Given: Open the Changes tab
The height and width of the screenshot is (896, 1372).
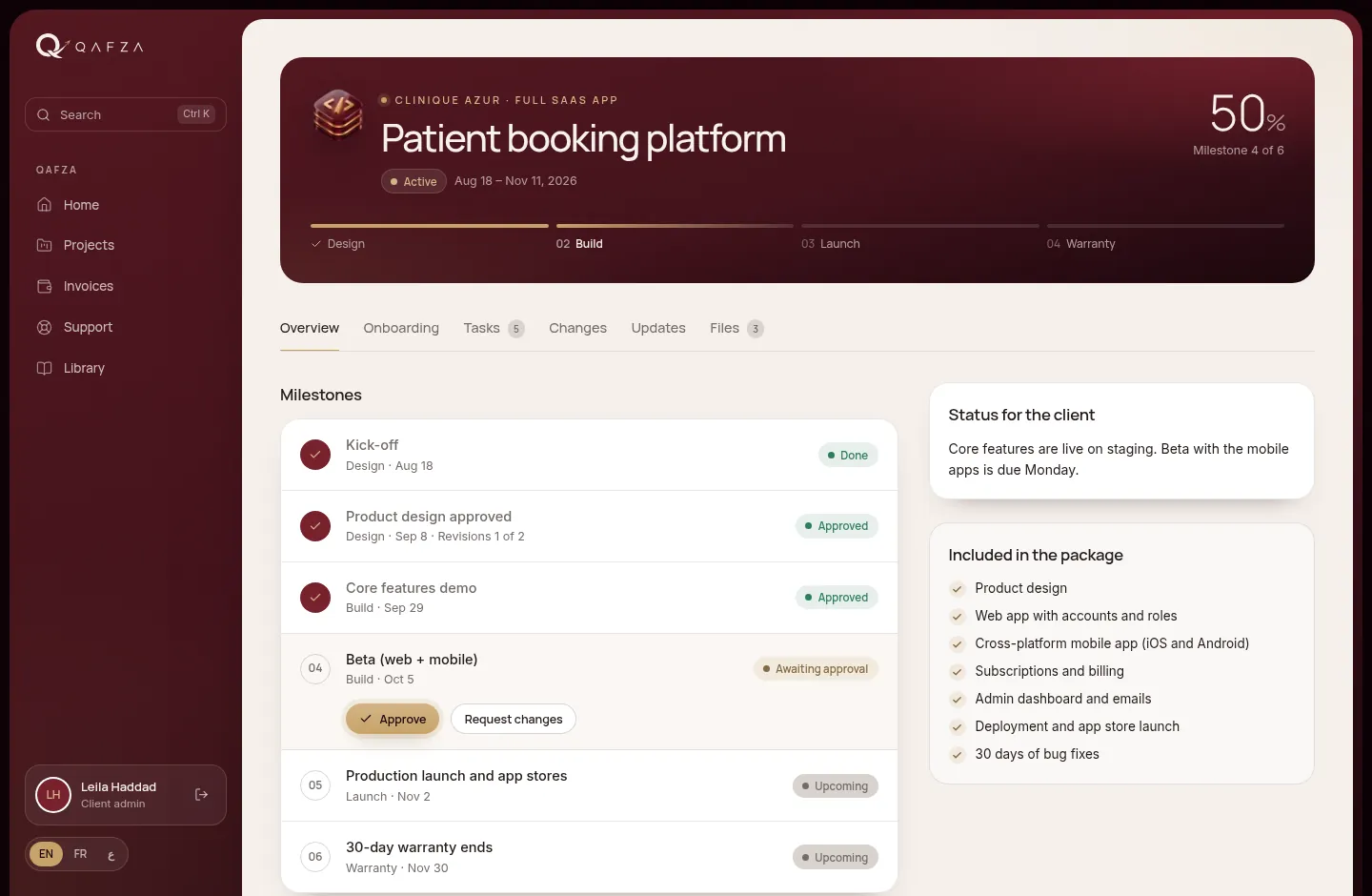Looking at the screenshot, I should pyautogui.click(x=577, y=328).
